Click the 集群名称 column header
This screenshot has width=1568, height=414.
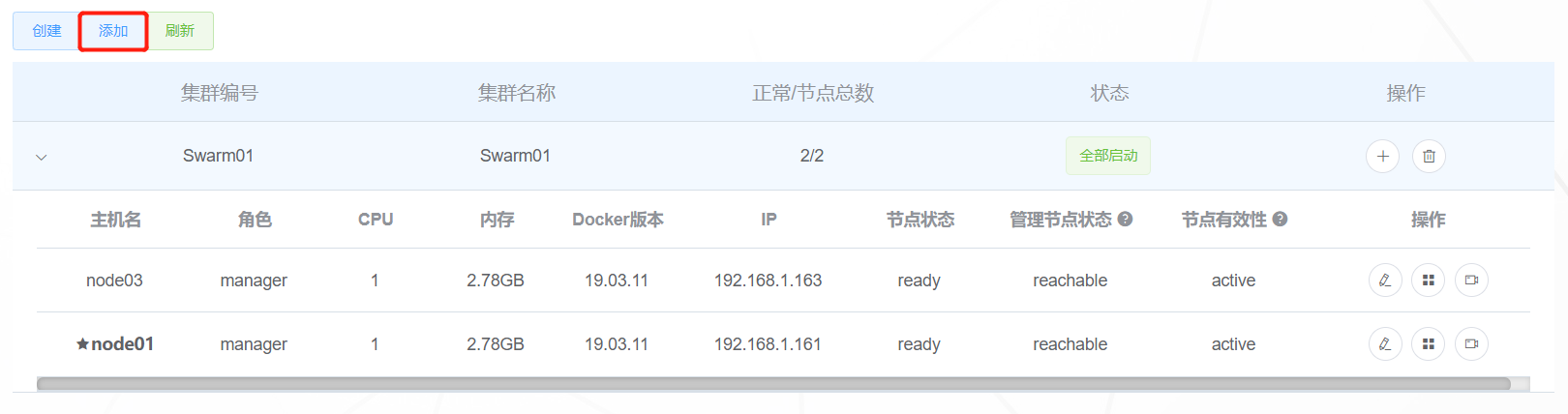pyautogui.click(x=517, y=93)
